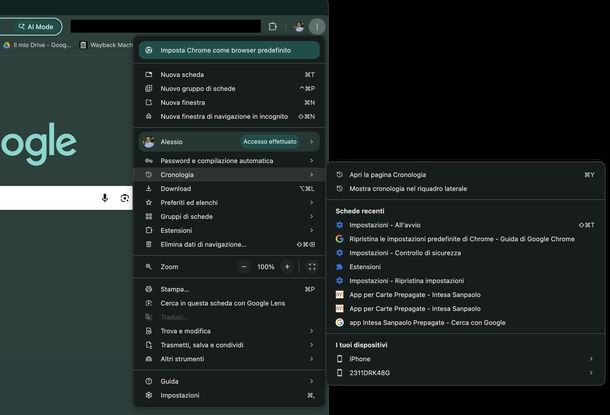The width and height of the screenshot is (610, 415).
Task: Expand the Estensioni submenu
Action: 229,231
